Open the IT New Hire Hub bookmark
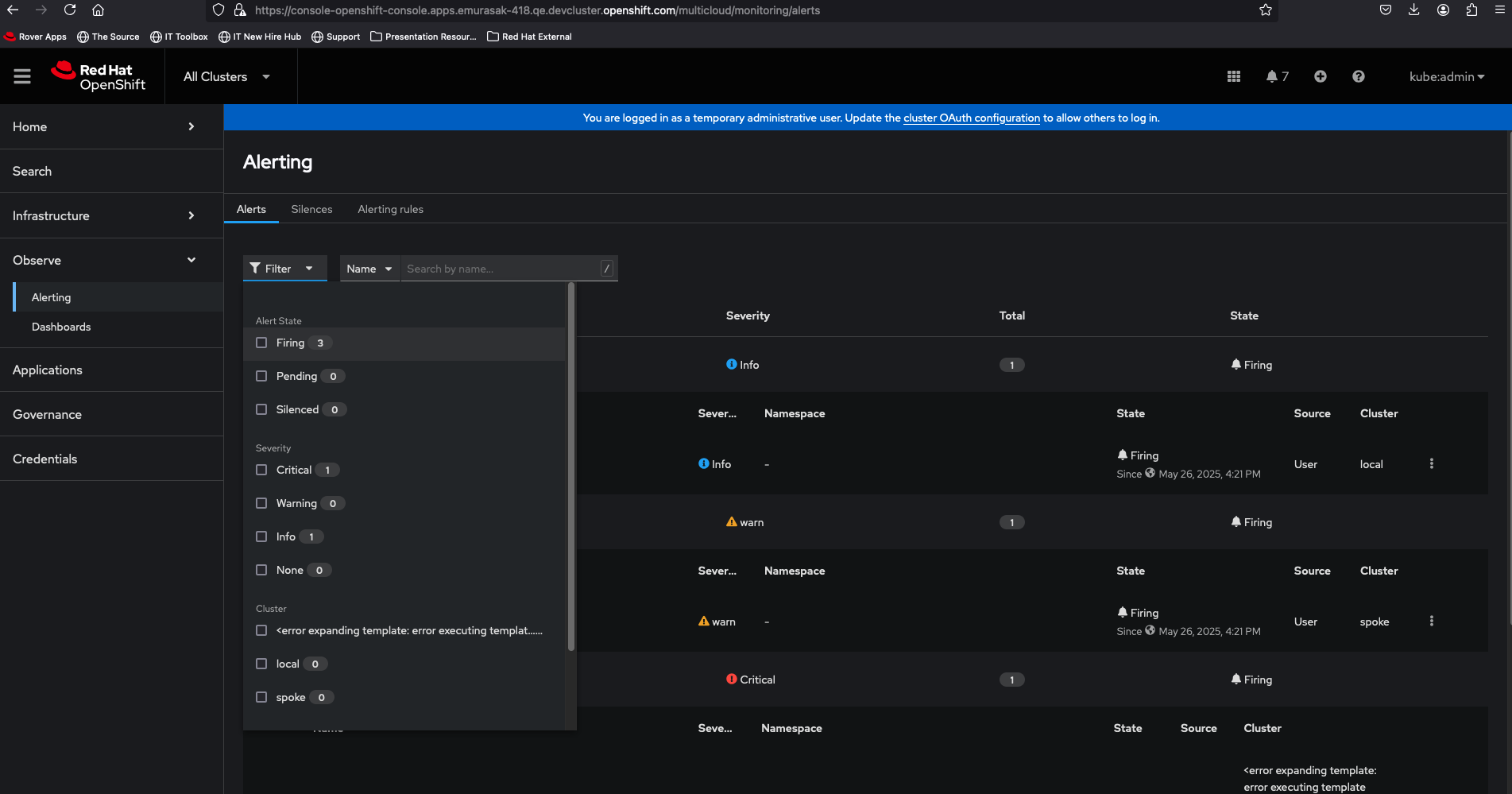This screenshot has height=794, width=1512. 260,37
